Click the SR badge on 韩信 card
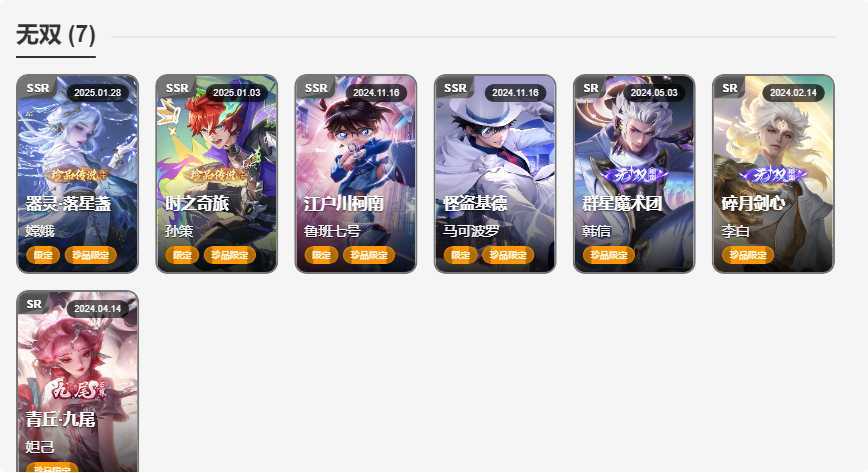Viewport: 868px width, 473px height. 591,88
